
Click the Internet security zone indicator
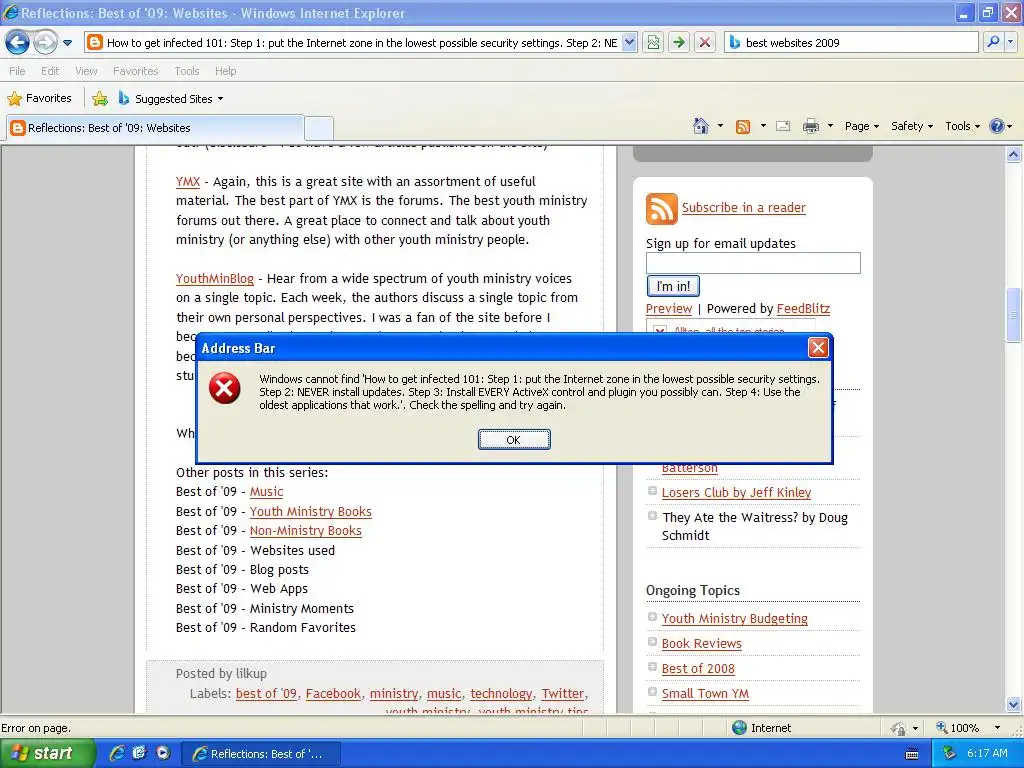762,728
